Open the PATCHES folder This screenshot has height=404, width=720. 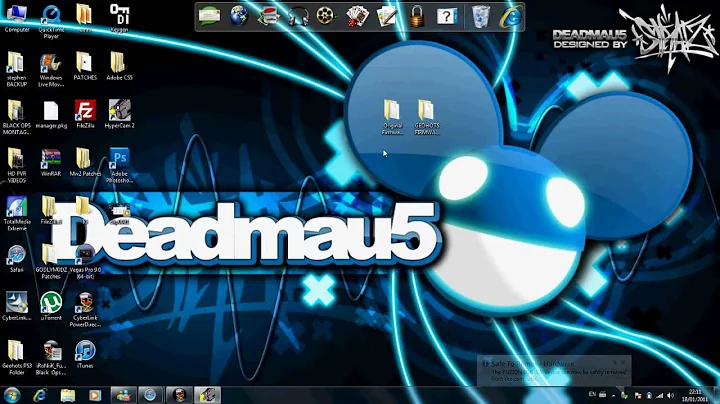point(85,66)
